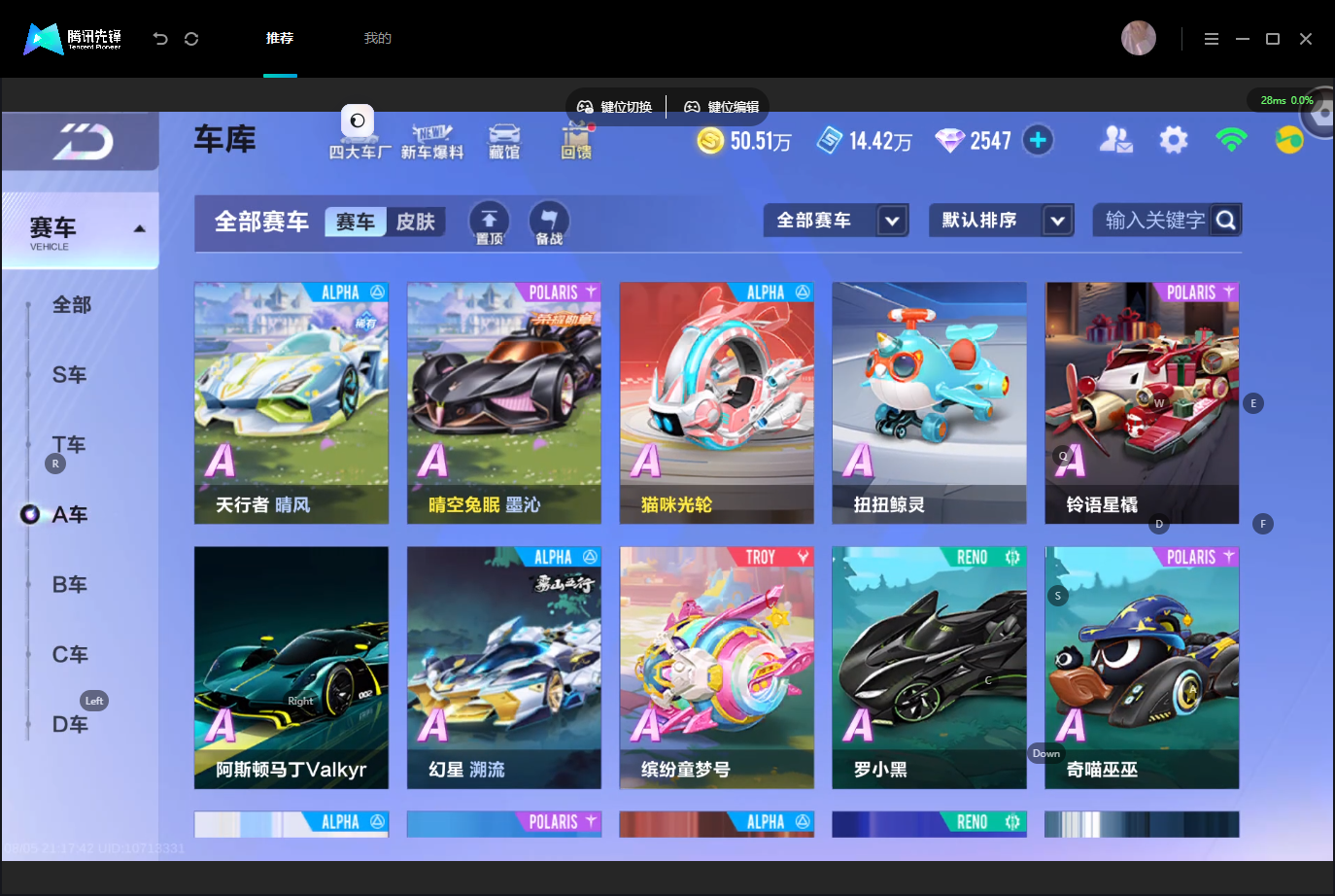Select the 猫咪光轮 car card
The width and height of the screenshot is (1335, 896).
[x=717, y=403]
